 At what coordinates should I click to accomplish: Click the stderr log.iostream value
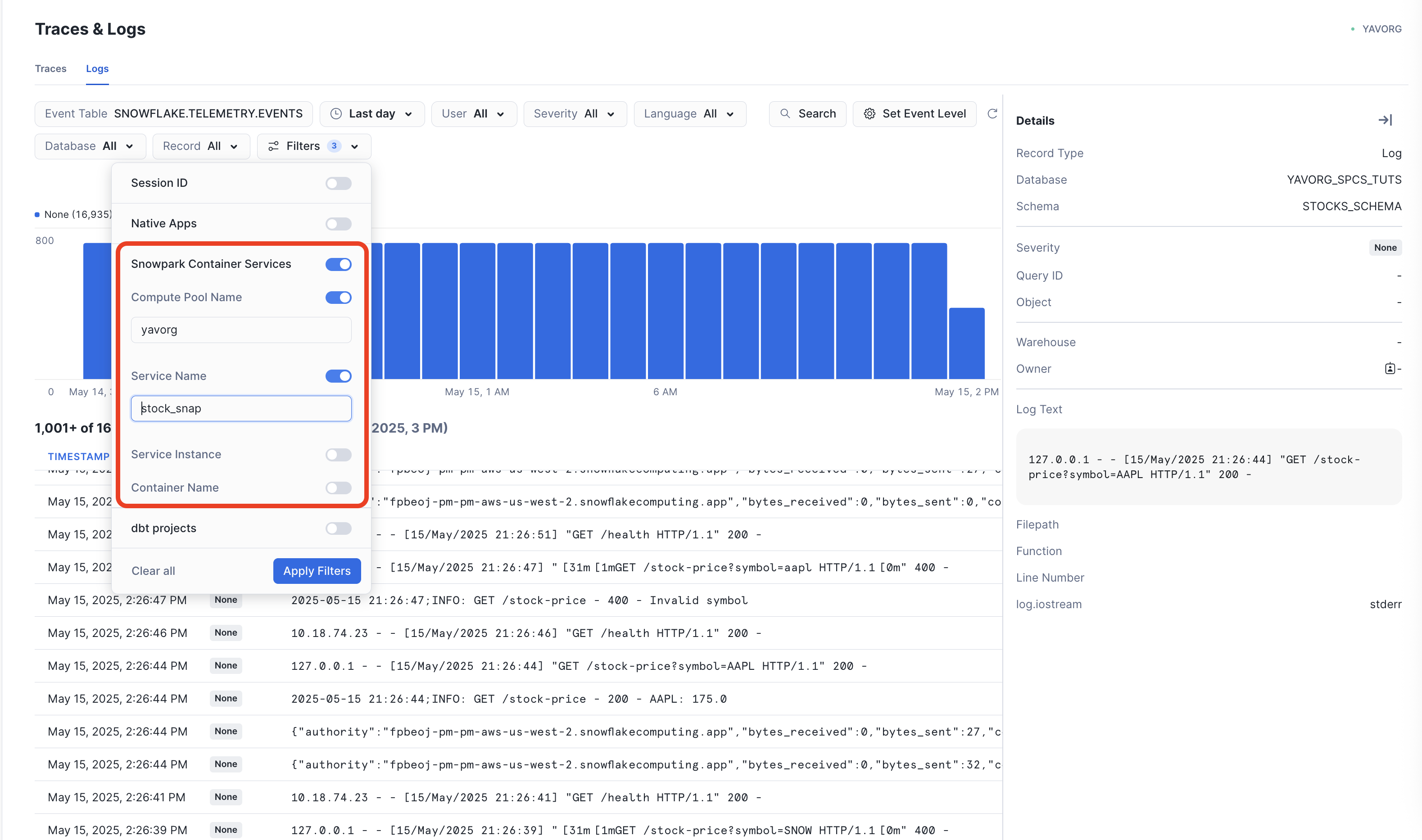1385,605
